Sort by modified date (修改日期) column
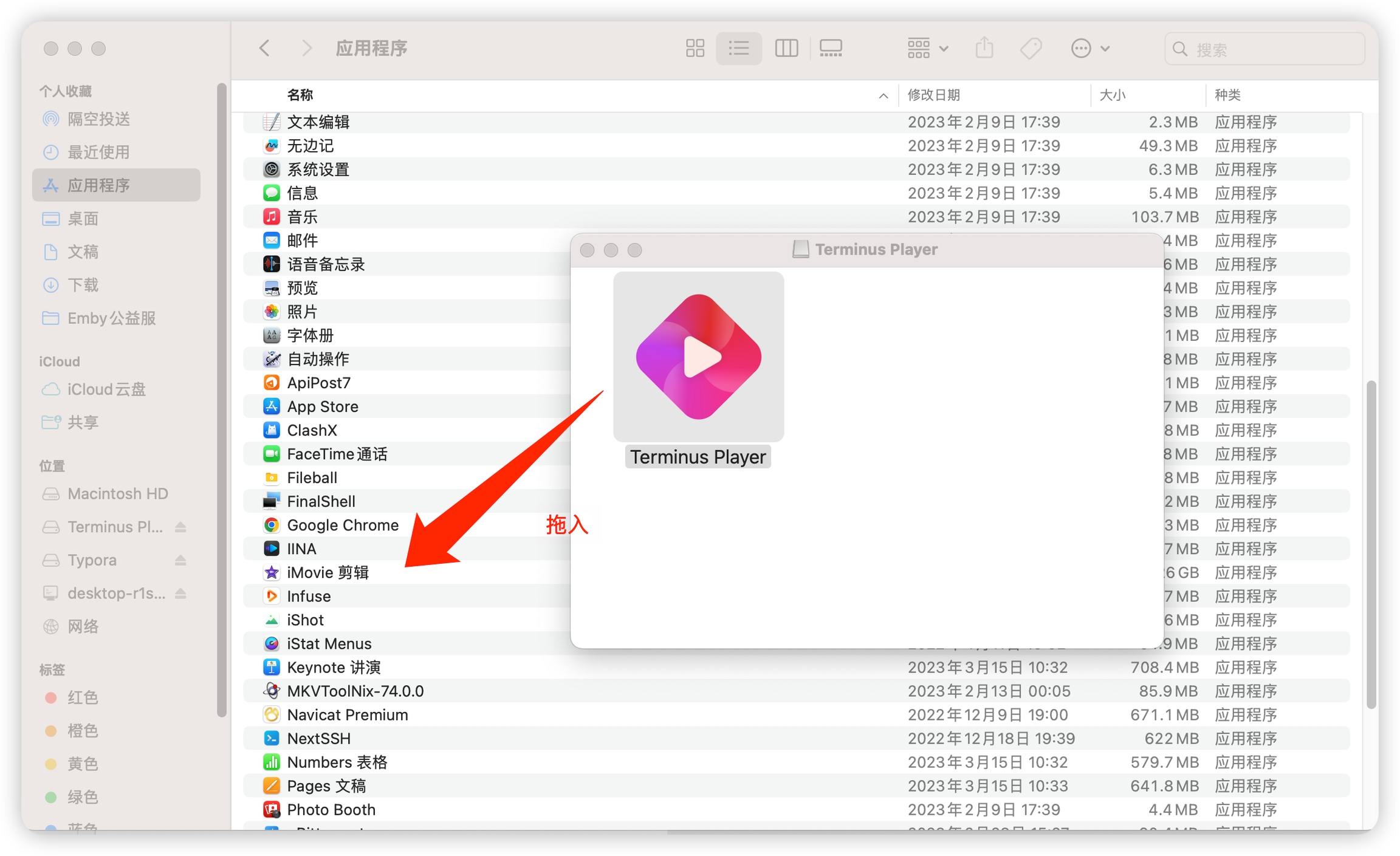Viewport: 1400px width, 856px height. click(933, 95)
